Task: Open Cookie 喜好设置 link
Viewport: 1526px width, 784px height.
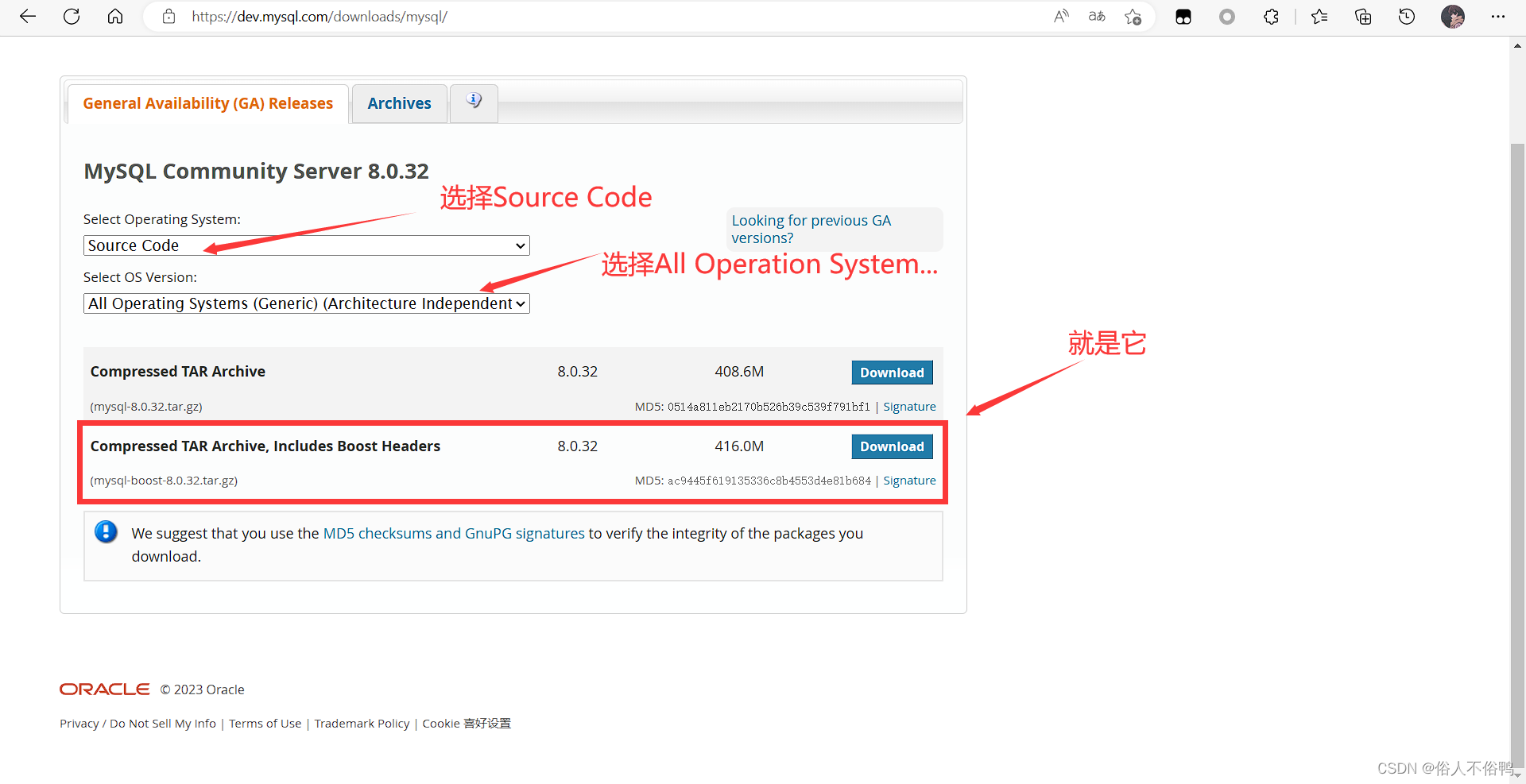Action: click(x=467, y=724)
